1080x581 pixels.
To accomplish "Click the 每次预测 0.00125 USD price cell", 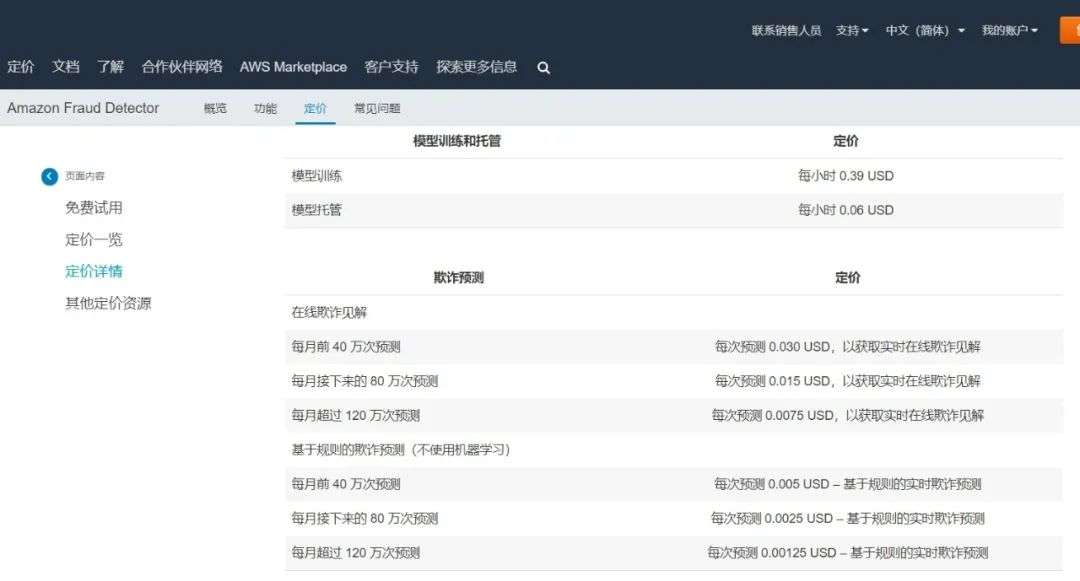I will pos(847,553).
